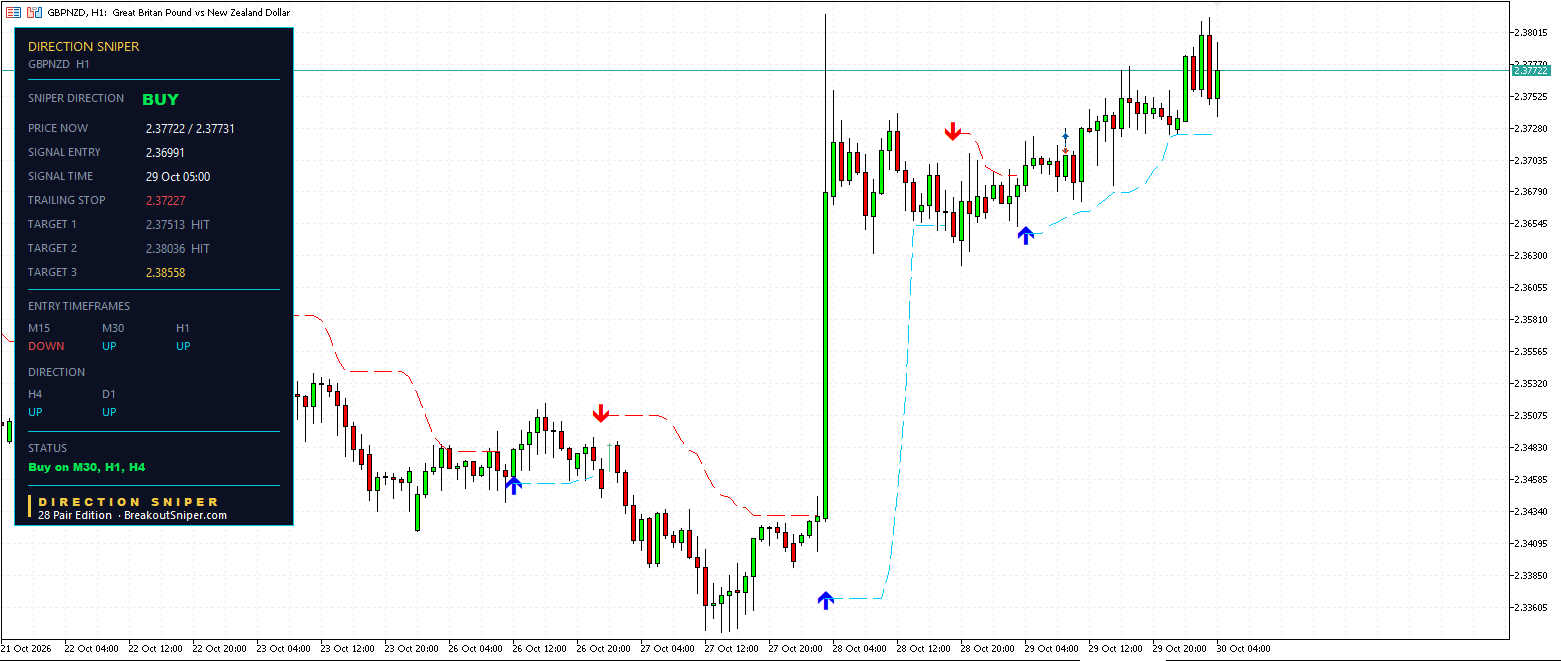This screenshot has width=1561, height=661.
Task: Click the D1 direction label
Action: [x=109, y=394]
